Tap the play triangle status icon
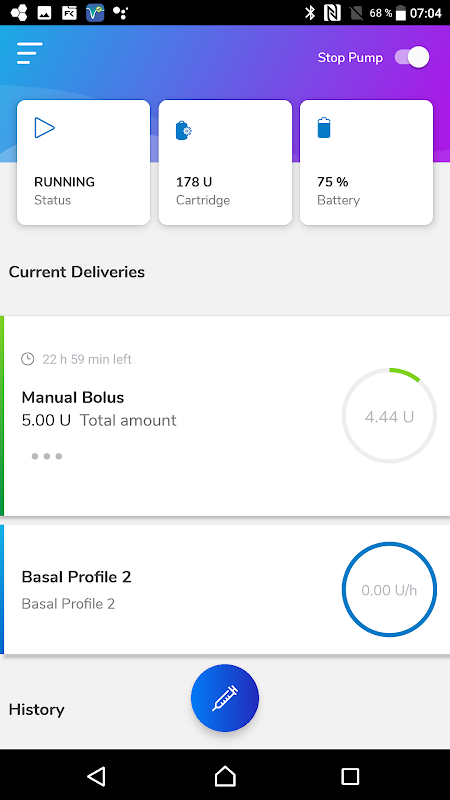 (44, 128)
